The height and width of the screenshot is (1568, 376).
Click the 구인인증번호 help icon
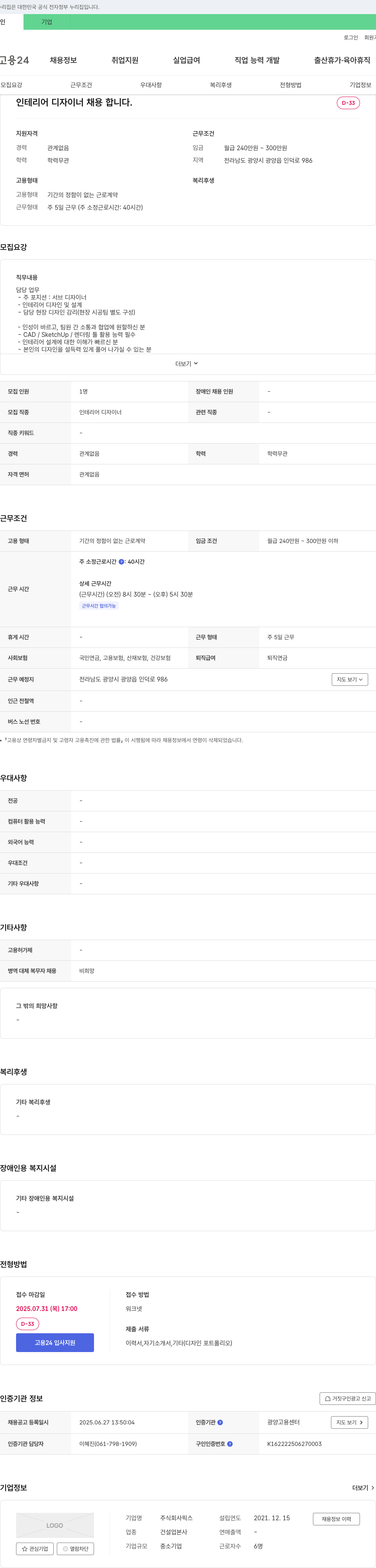[230, 1444]
